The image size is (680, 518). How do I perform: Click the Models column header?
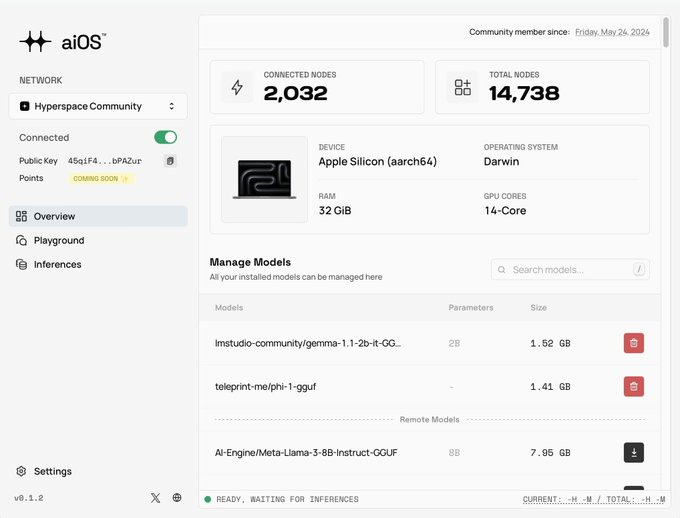[x=229, y=308]
